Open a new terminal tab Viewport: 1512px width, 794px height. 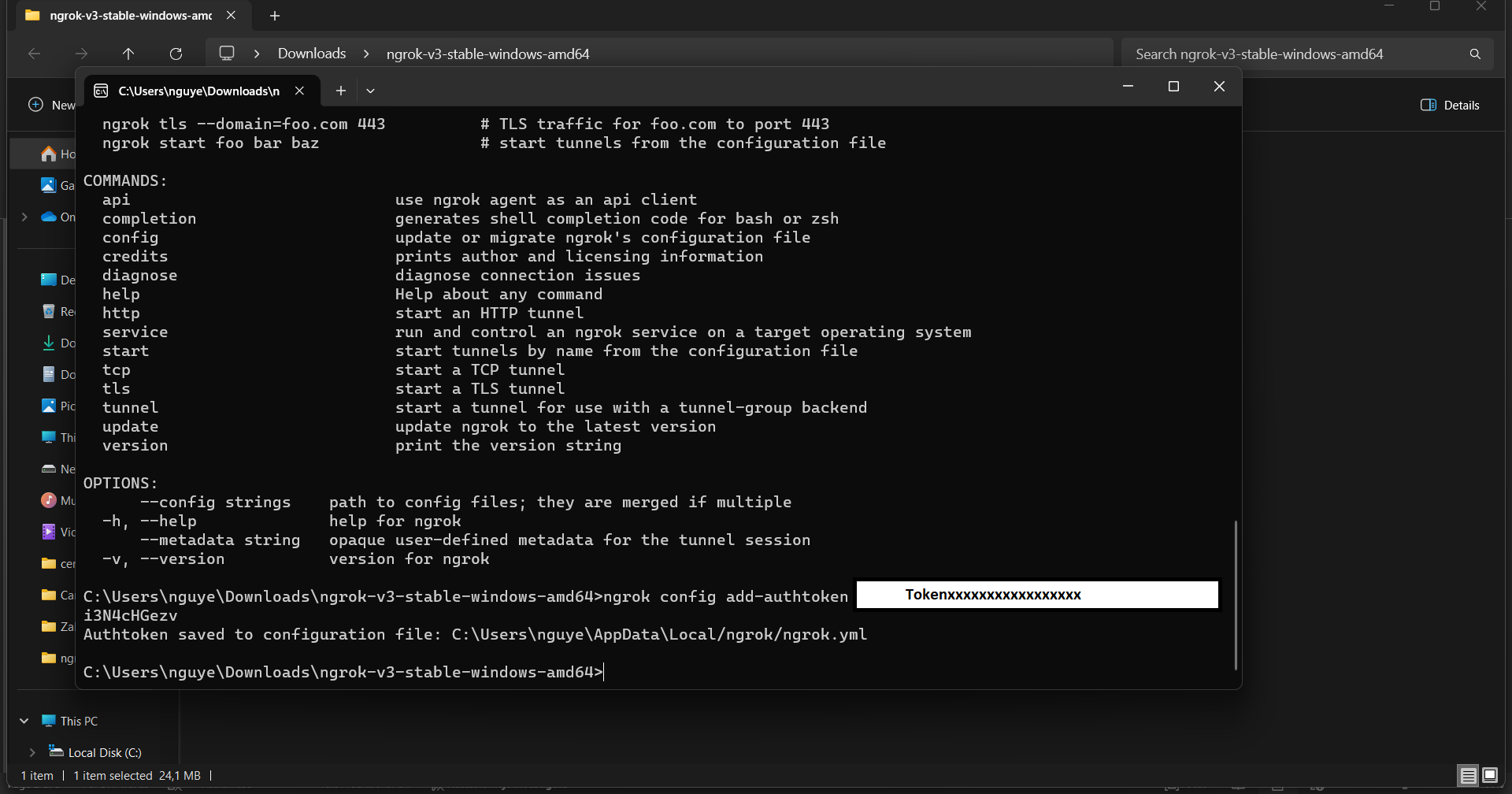(x=340, y=91)
